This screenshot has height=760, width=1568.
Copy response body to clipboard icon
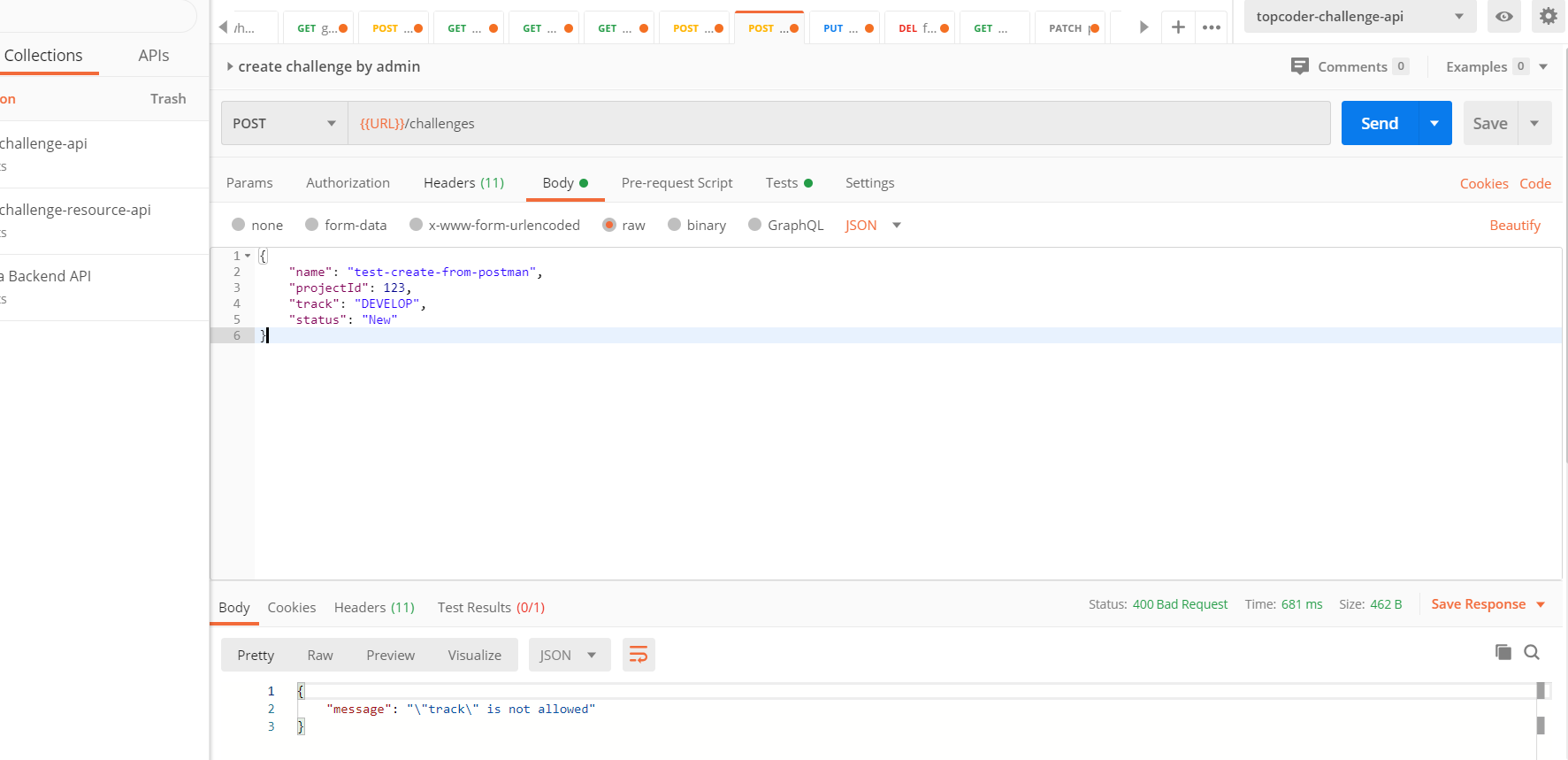pos(1503,652)
